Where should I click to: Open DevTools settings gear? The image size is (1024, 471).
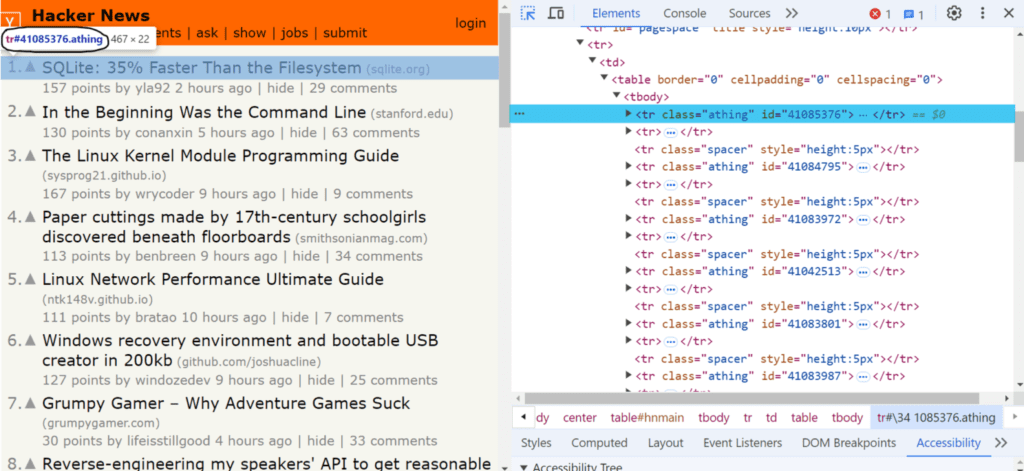(954, 13)
